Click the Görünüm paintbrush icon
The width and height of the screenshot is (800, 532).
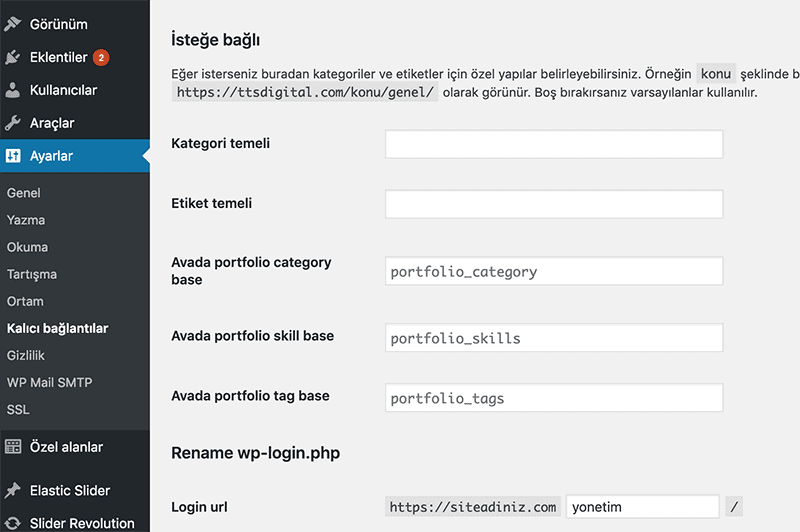12,24
